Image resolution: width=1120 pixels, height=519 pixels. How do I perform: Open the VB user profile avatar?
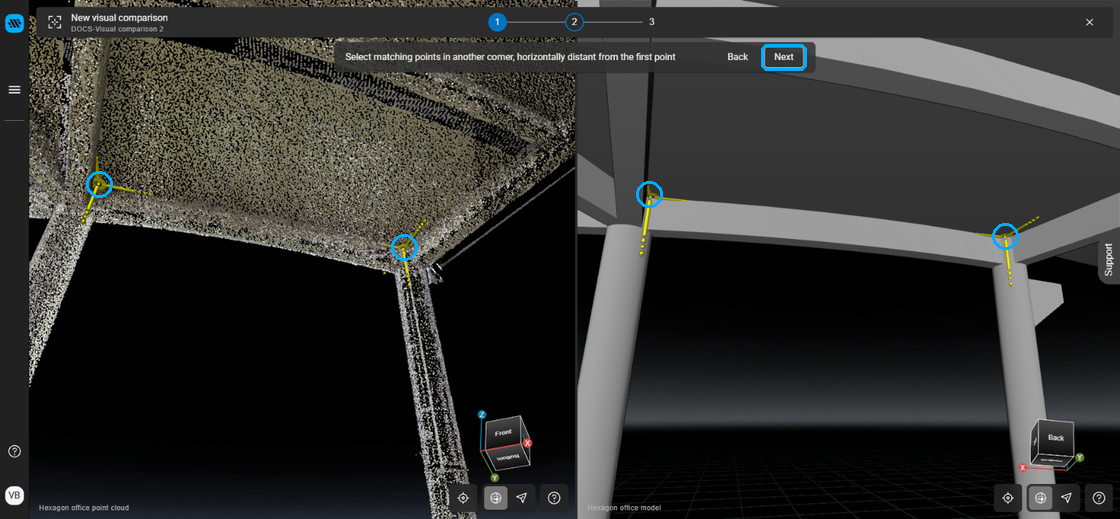14,495
